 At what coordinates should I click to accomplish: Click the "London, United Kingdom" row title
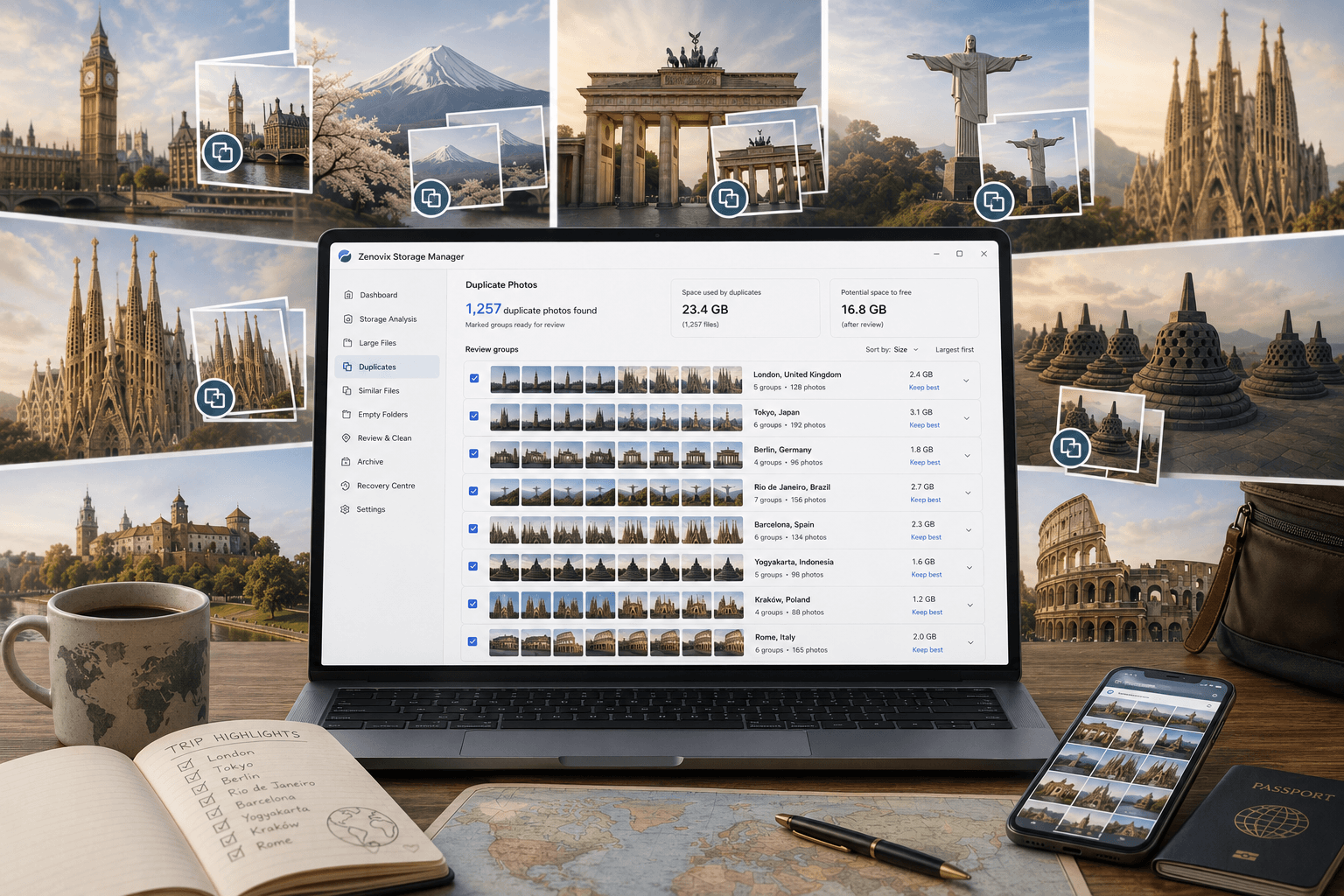click(797, 374)
